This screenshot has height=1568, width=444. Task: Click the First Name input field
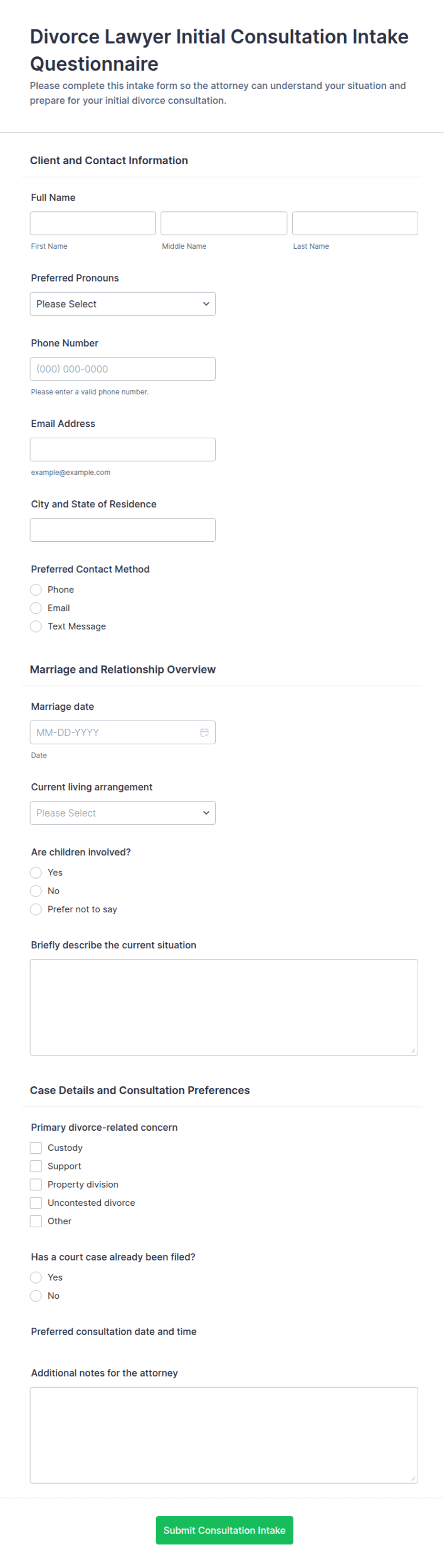click(x=93, y=223)
